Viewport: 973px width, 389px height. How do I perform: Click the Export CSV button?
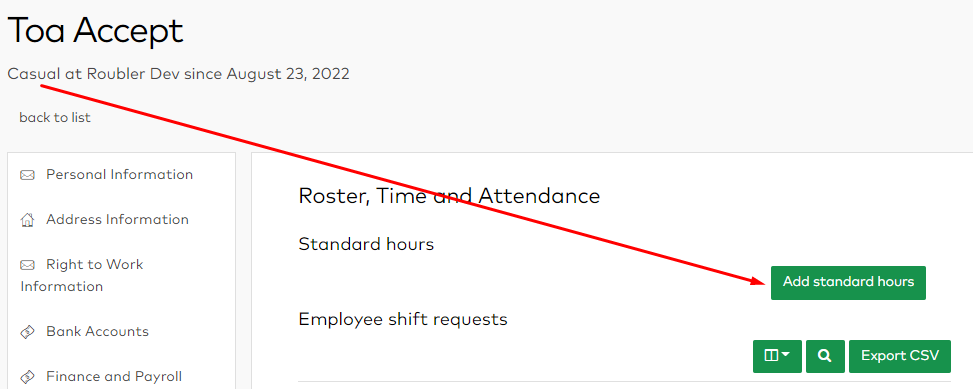pyautogui.click(x=900, y=356)
